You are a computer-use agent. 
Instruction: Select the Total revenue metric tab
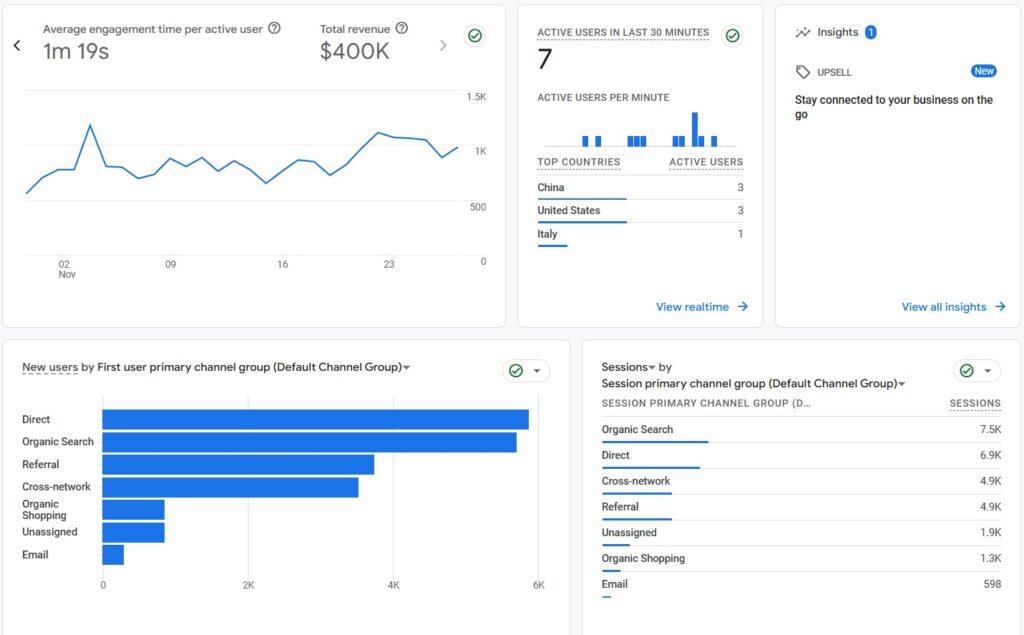(x=355, y=29)
